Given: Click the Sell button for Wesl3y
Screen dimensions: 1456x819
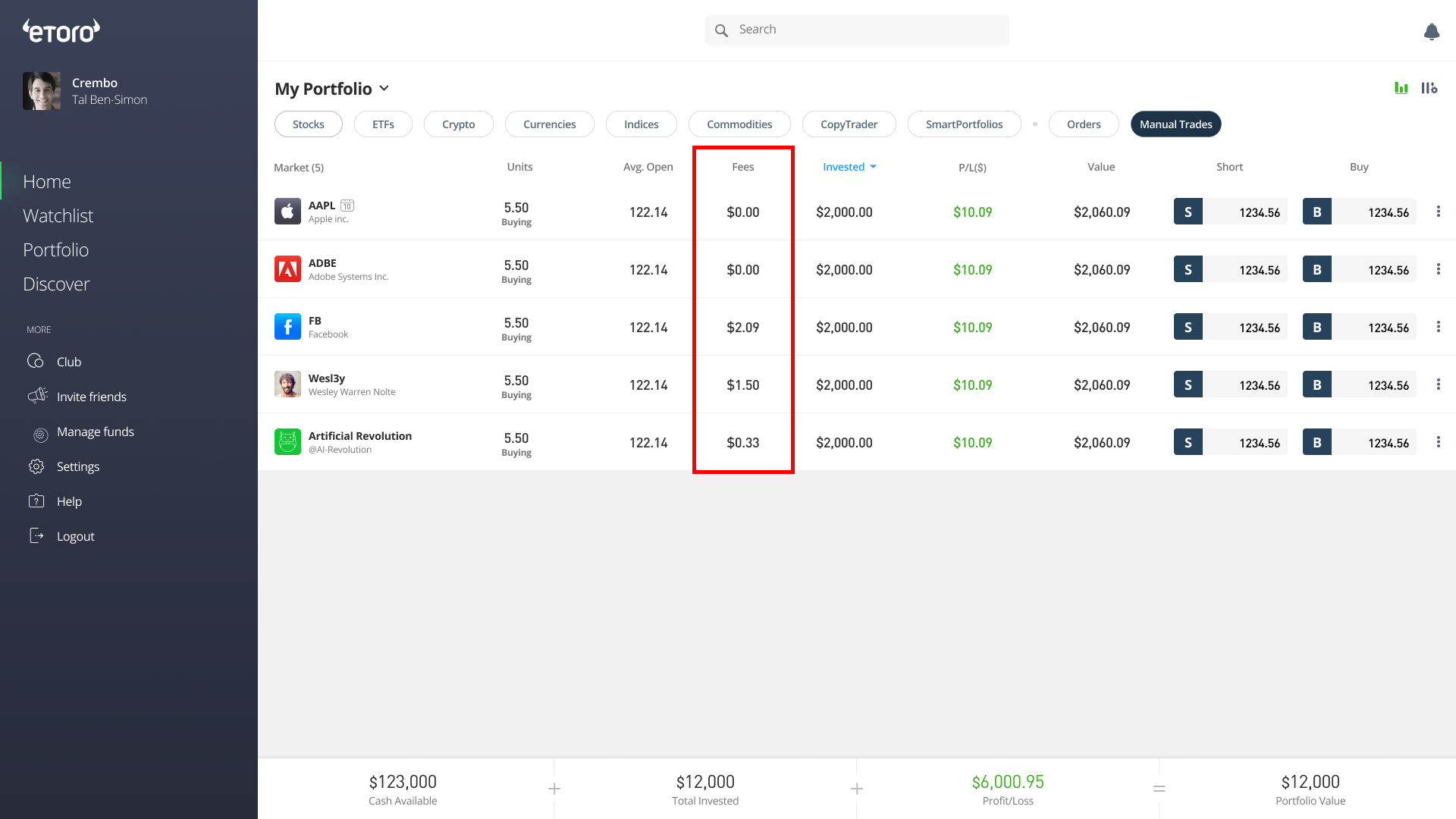Looking at the screenshot, I should pyautogui.click(x=1188, y=384).
